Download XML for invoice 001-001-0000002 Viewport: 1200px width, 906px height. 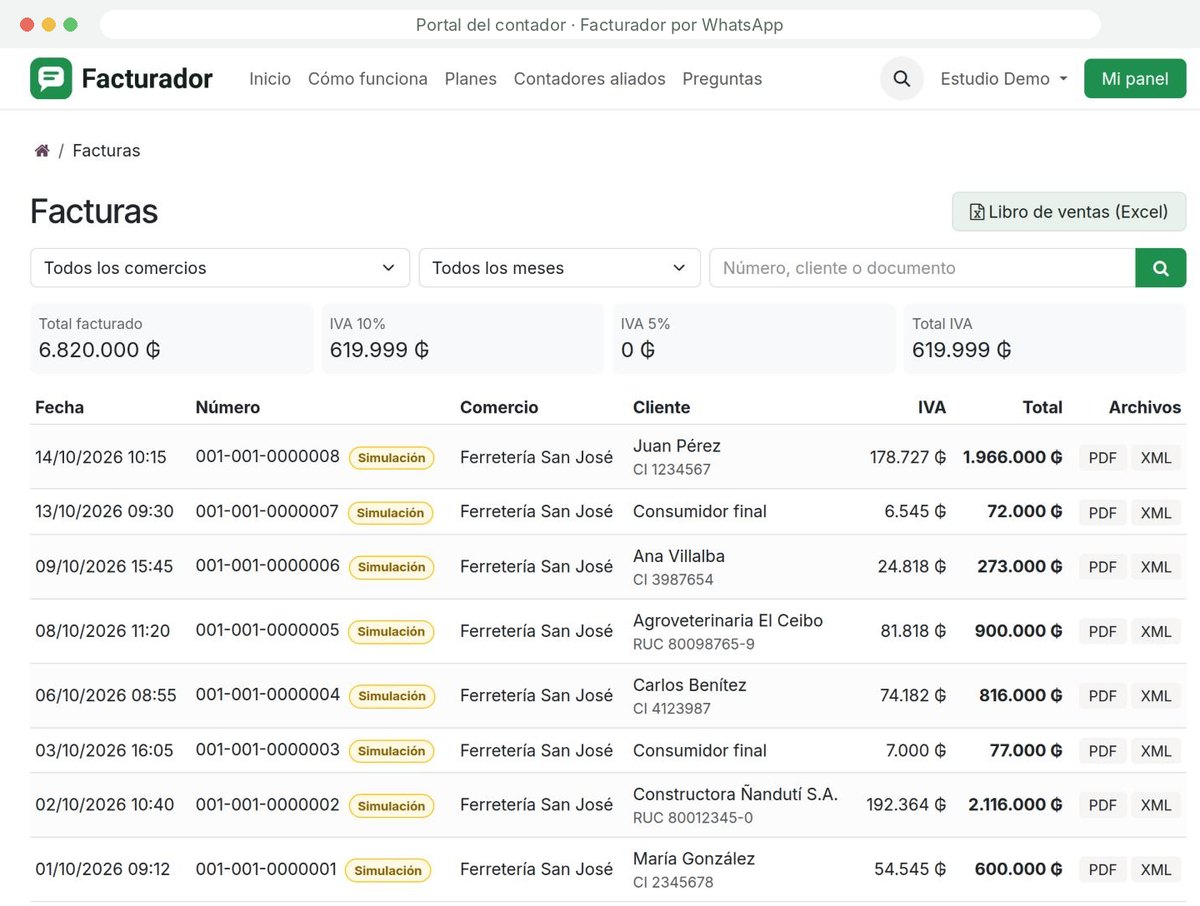pos(1156,805)
